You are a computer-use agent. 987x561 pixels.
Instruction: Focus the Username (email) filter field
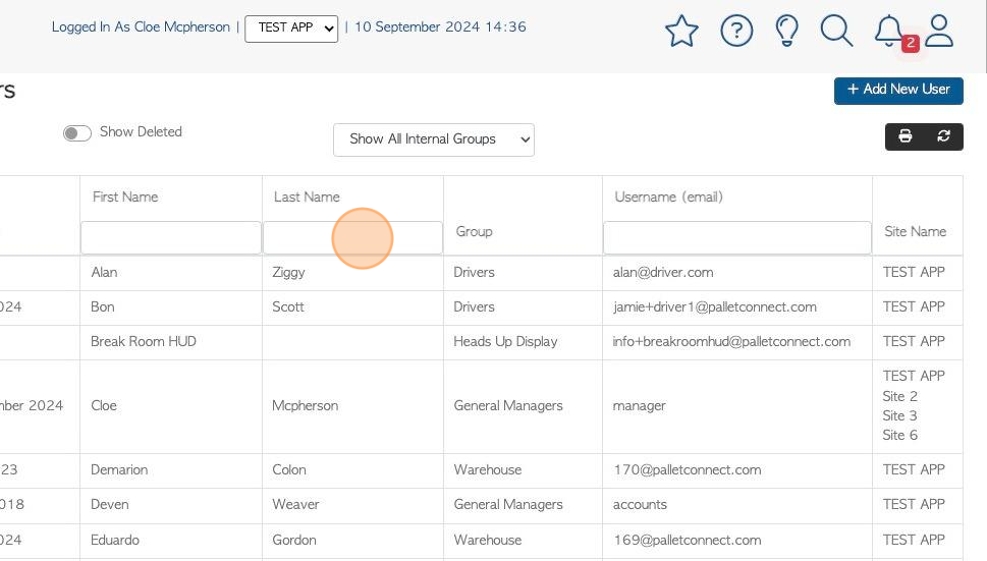[737, 237]
